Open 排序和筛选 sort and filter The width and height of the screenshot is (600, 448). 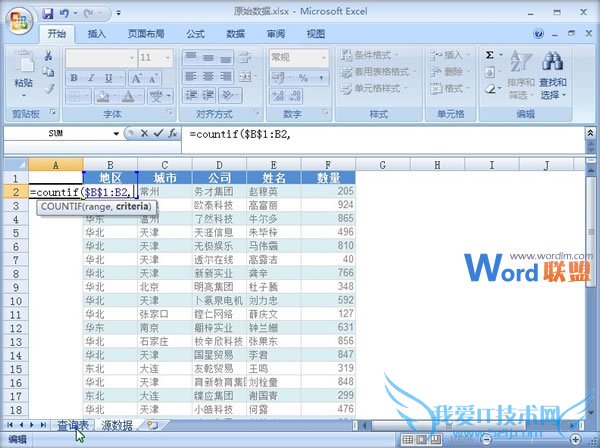(521, 75)
